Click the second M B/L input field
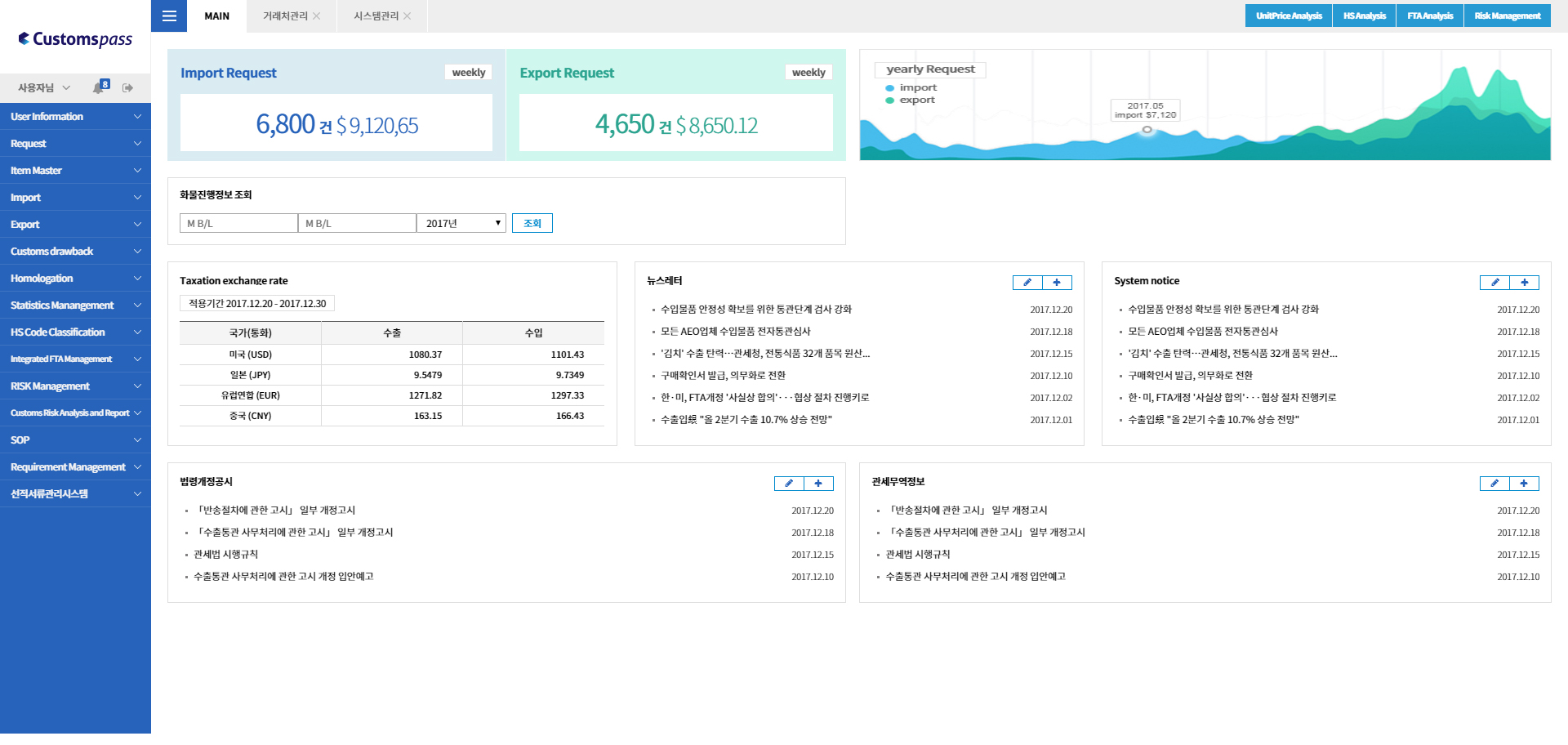Image resolution: width=1568 pixels, height=745 pixels. point(357,223)
